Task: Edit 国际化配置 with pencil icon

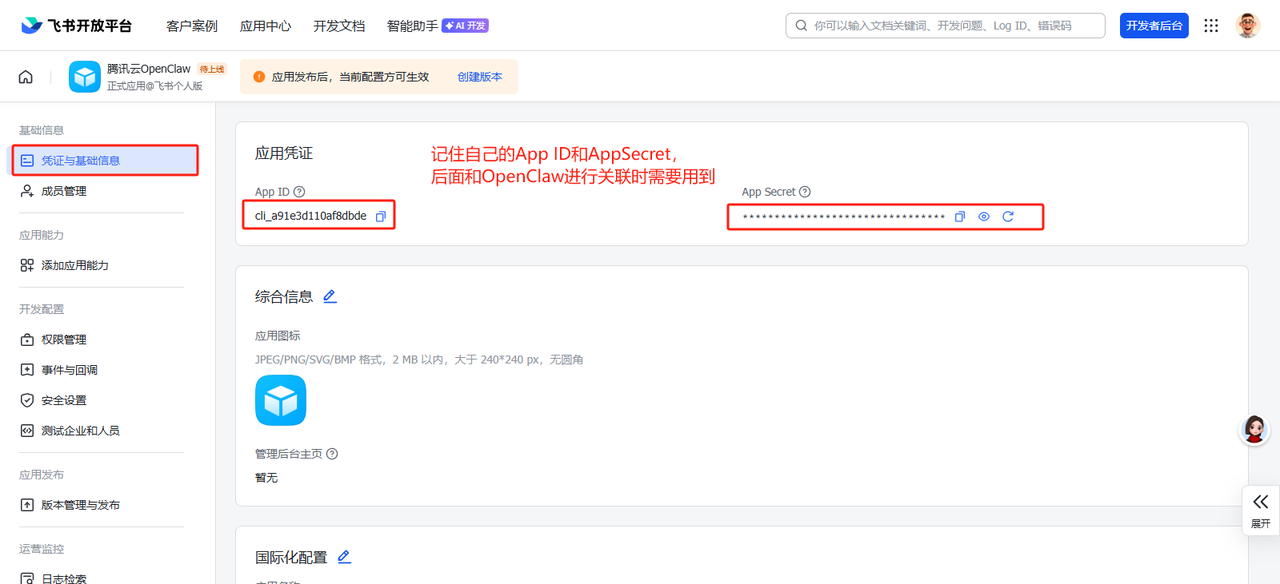Action: pos(344,557)
